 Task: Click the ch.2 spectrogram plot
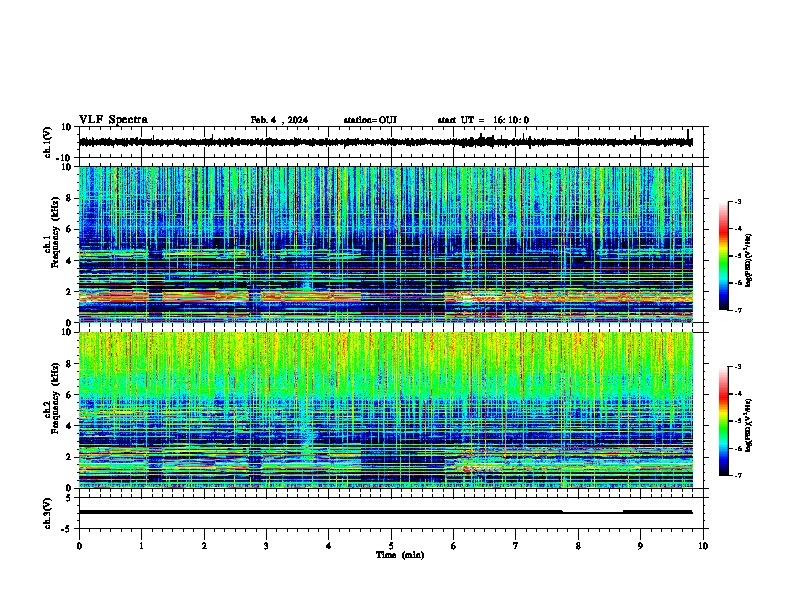coord(386,410)
